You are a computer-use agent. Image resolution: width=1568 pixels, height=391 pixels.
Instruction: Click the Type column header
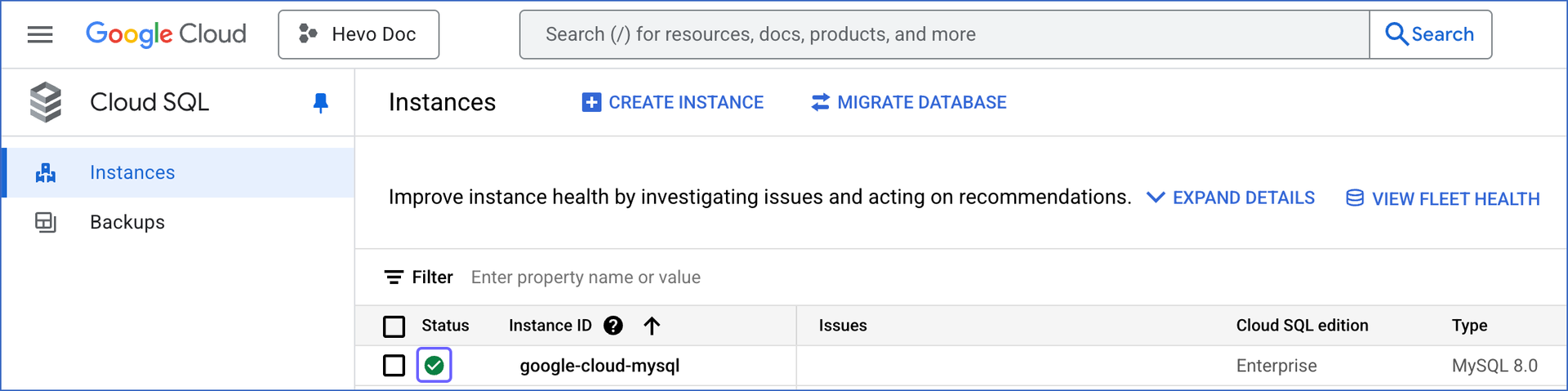tap(1469, 326)
